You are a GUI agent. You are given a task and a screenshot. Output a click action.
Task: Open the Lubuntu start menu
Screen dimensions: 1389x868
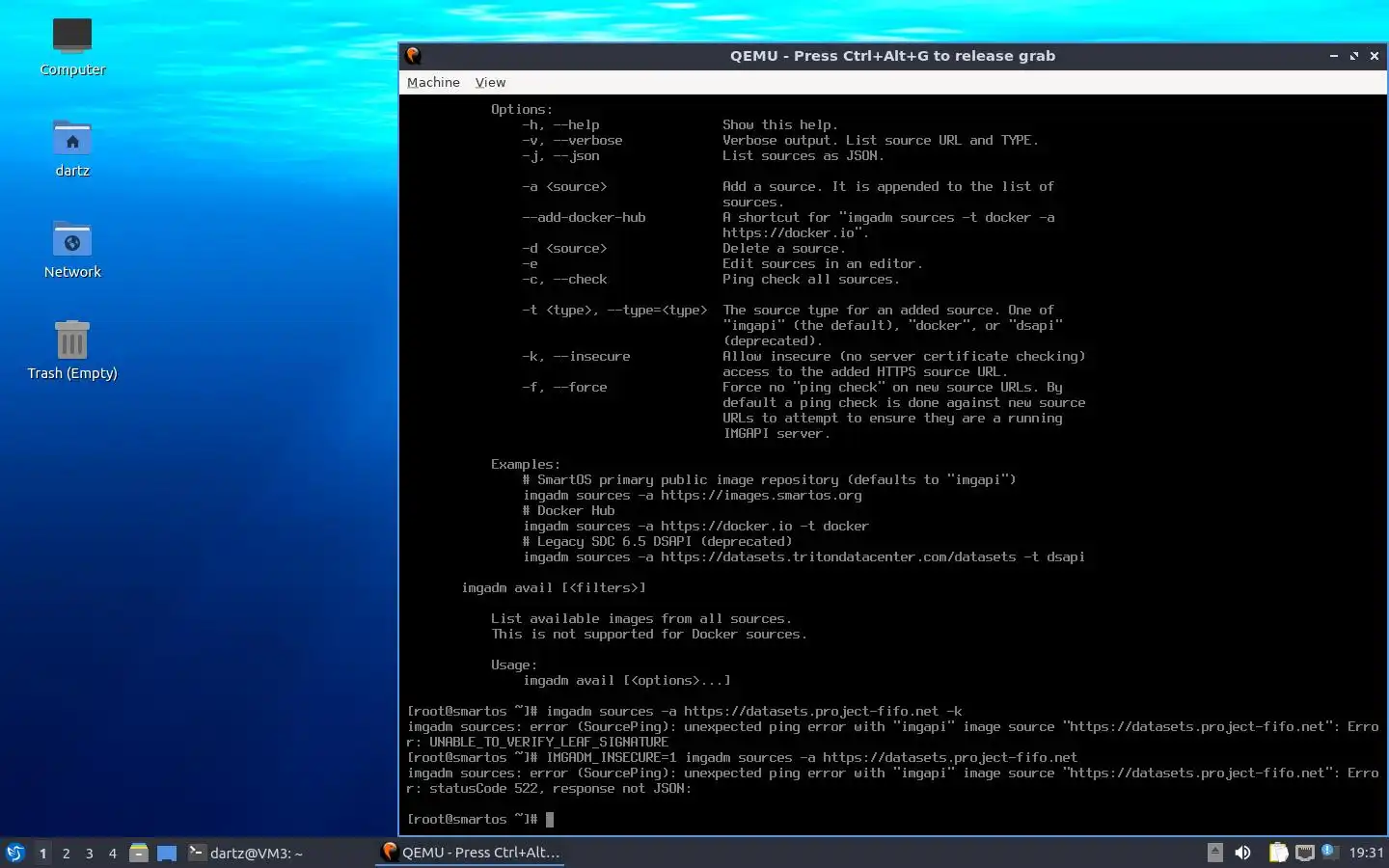15,853
